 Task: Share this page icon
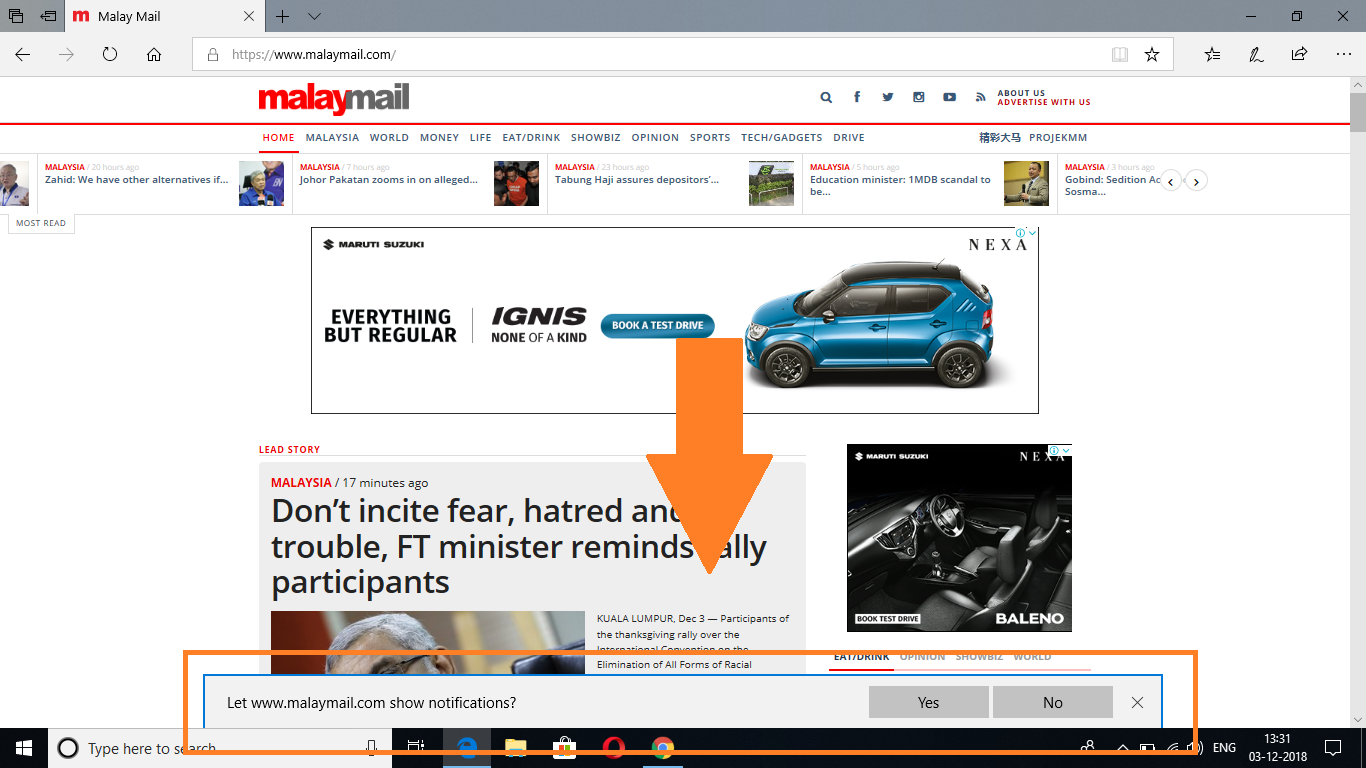coord(1299,54)
